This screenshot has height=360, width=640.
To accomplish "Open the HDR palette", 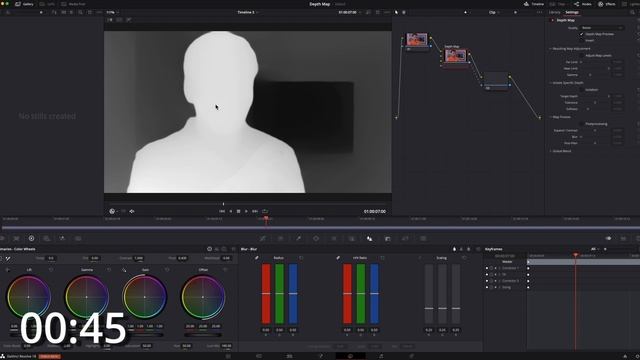I will 47,238.
